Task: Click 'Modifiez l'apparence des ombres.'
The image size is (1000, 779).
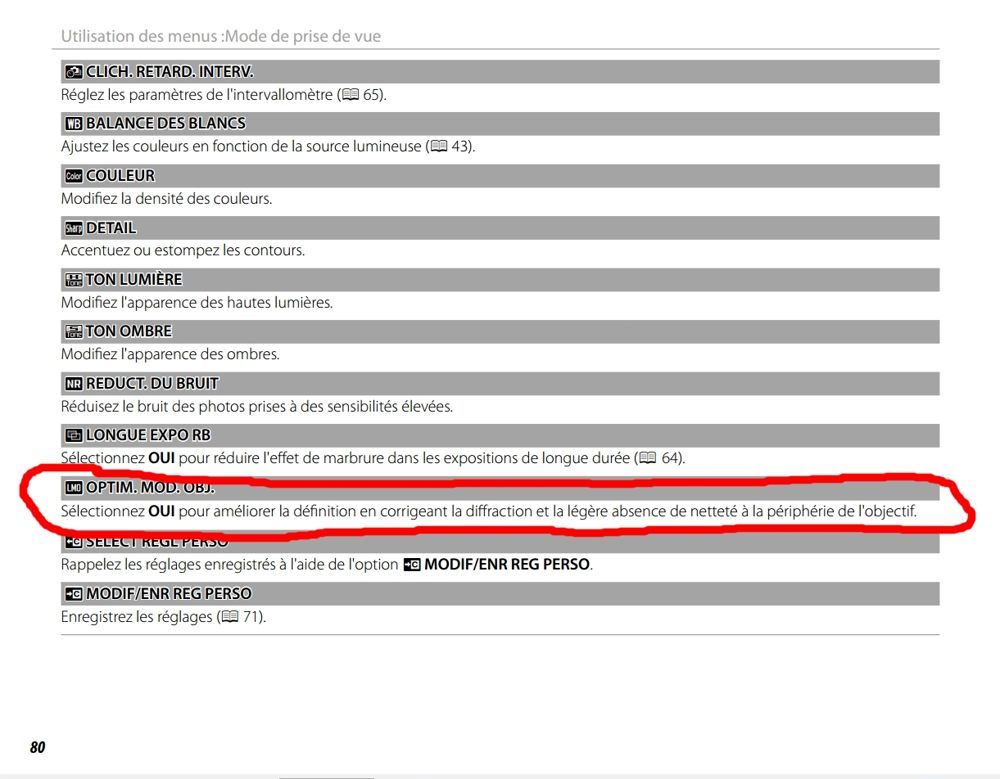Action: pyautogui.click(x=170, y=355)
